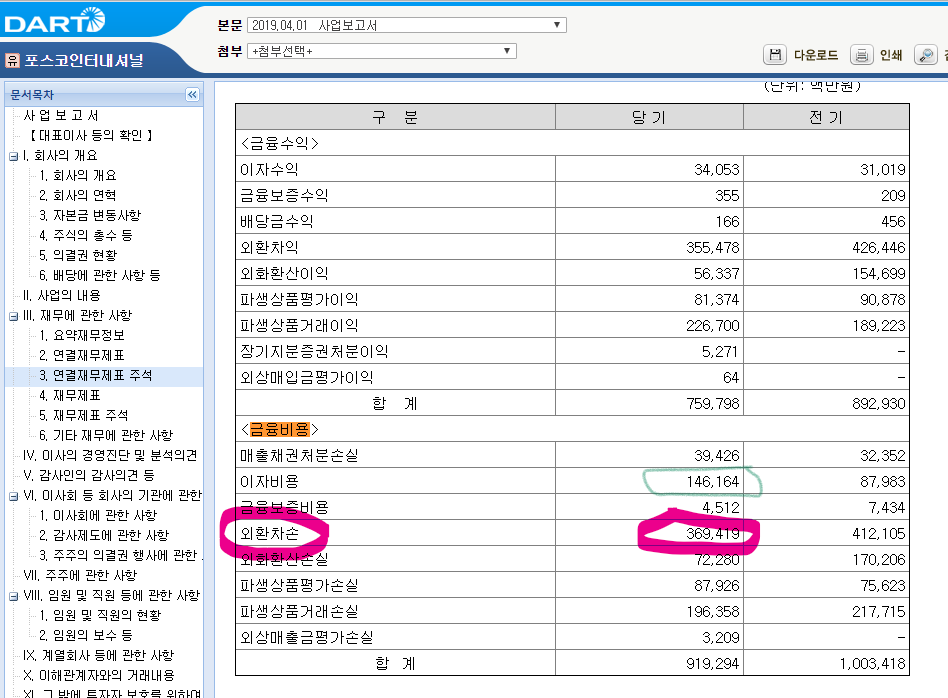948x698 pixels.
Task: Click the printer icon beside 인쇄
Action: pos(861,55)
